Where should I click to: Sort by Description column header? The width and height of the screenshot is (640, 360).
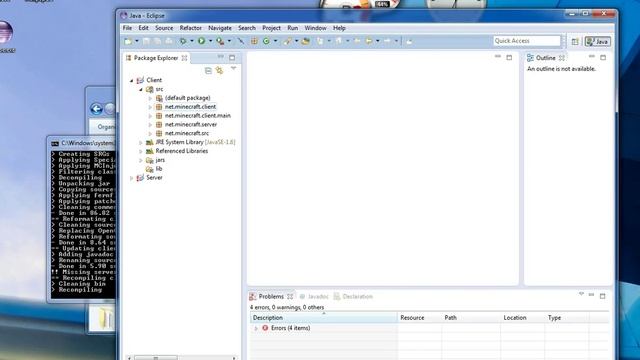[x=324, y=318]
